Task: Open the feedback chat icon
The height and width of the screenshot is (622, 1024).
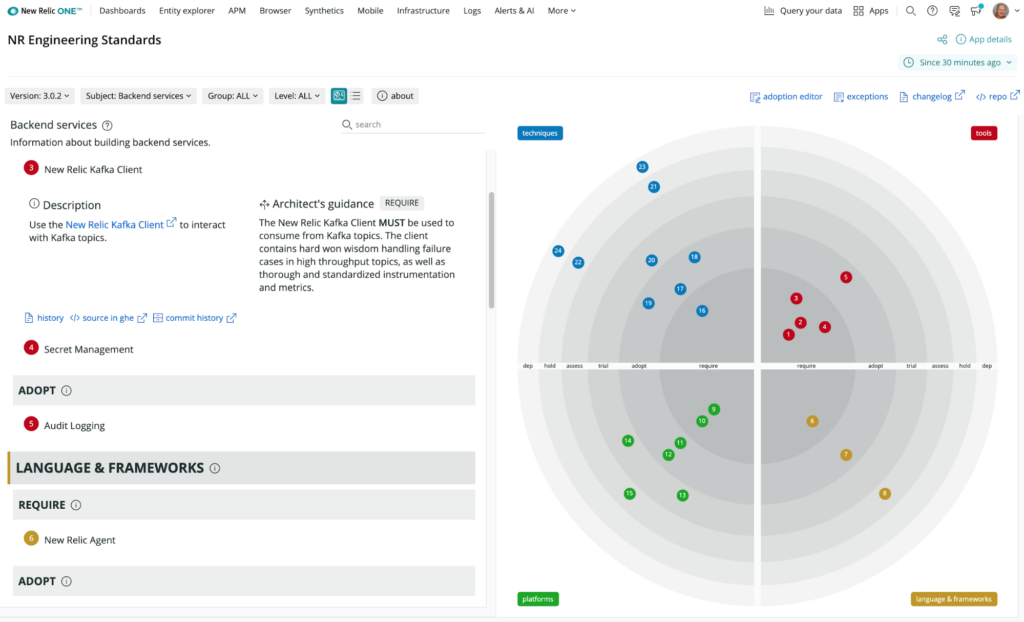Action: coord(954,10)
